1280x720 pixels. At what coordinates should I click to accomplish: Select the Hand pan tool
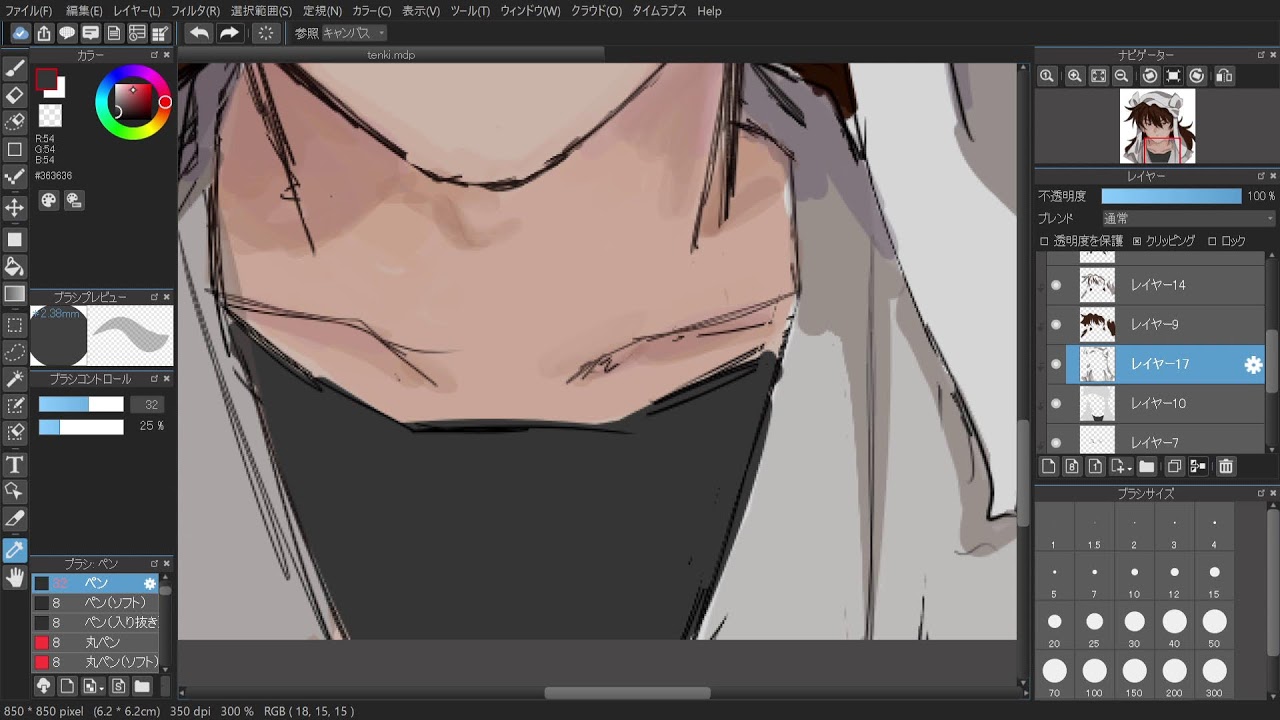(x=15, y=577)
